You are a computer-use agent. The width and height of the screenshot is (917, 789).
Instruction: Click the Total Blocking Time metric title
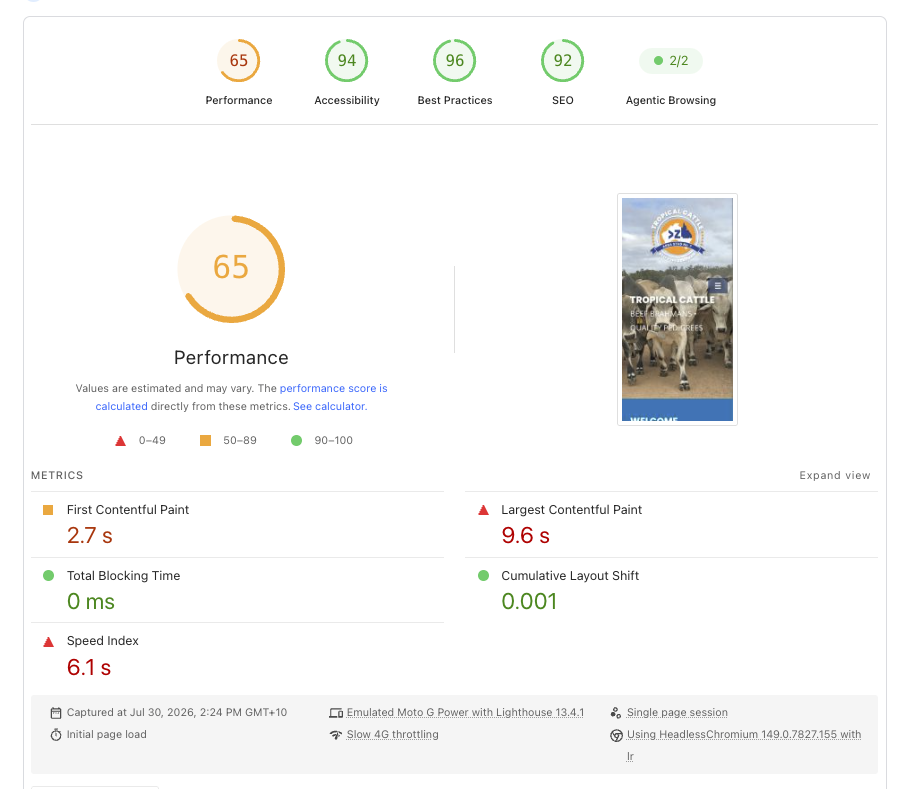tap(123, 576)
